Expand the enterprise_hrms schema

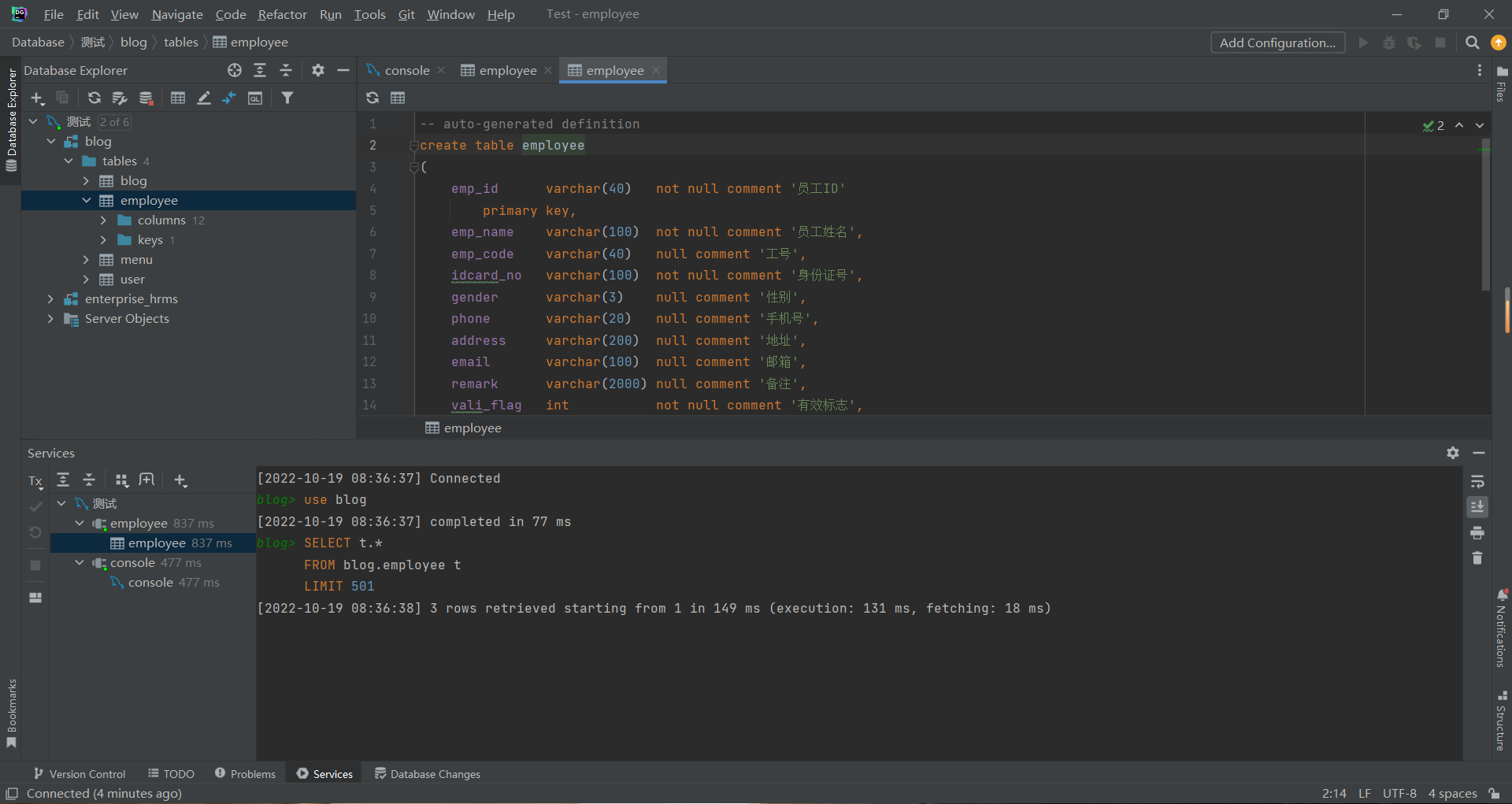[x=51, y=298]
